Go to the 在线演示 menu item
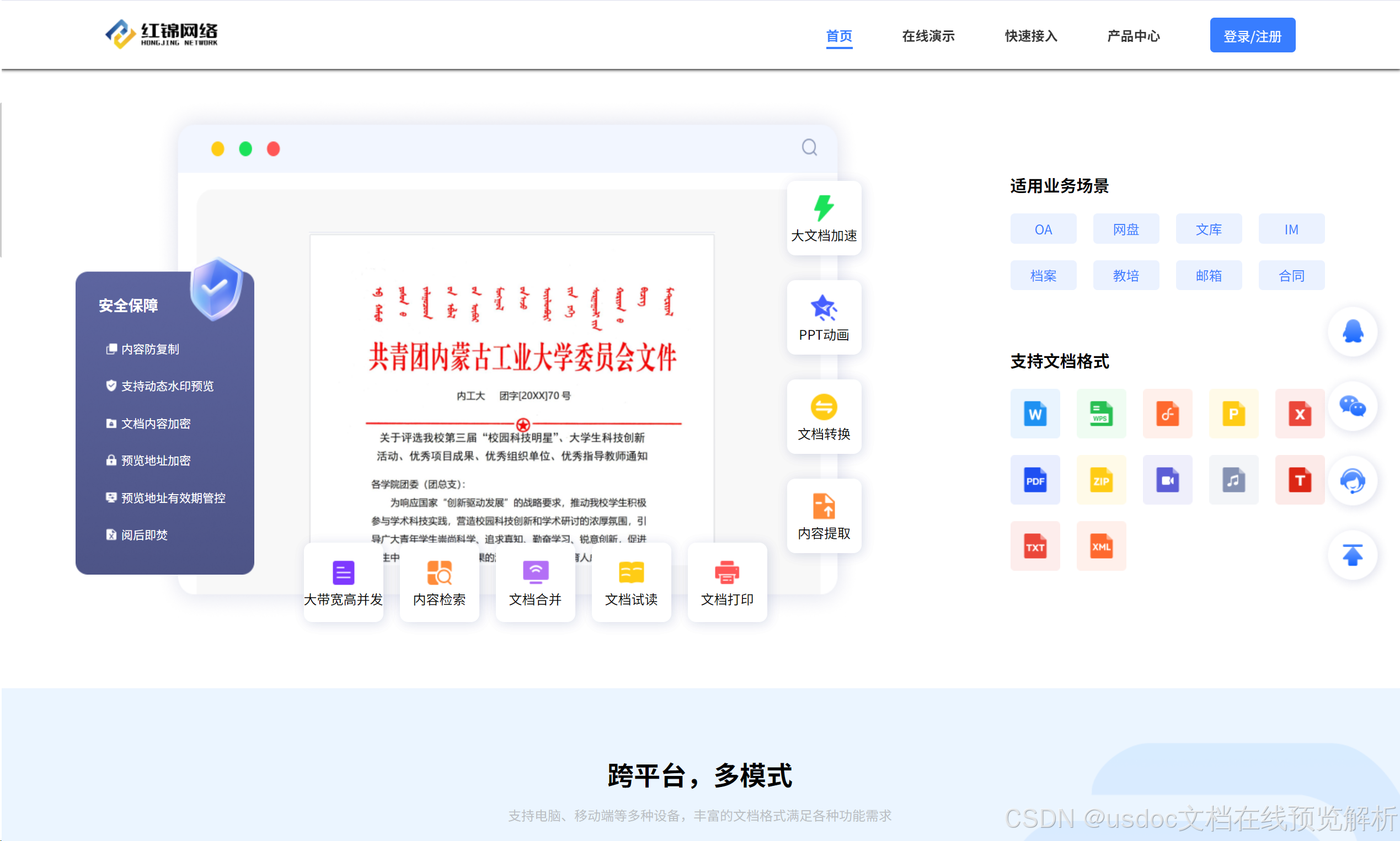Viewport: 1400px width, 841px height. tap(928, 36)
